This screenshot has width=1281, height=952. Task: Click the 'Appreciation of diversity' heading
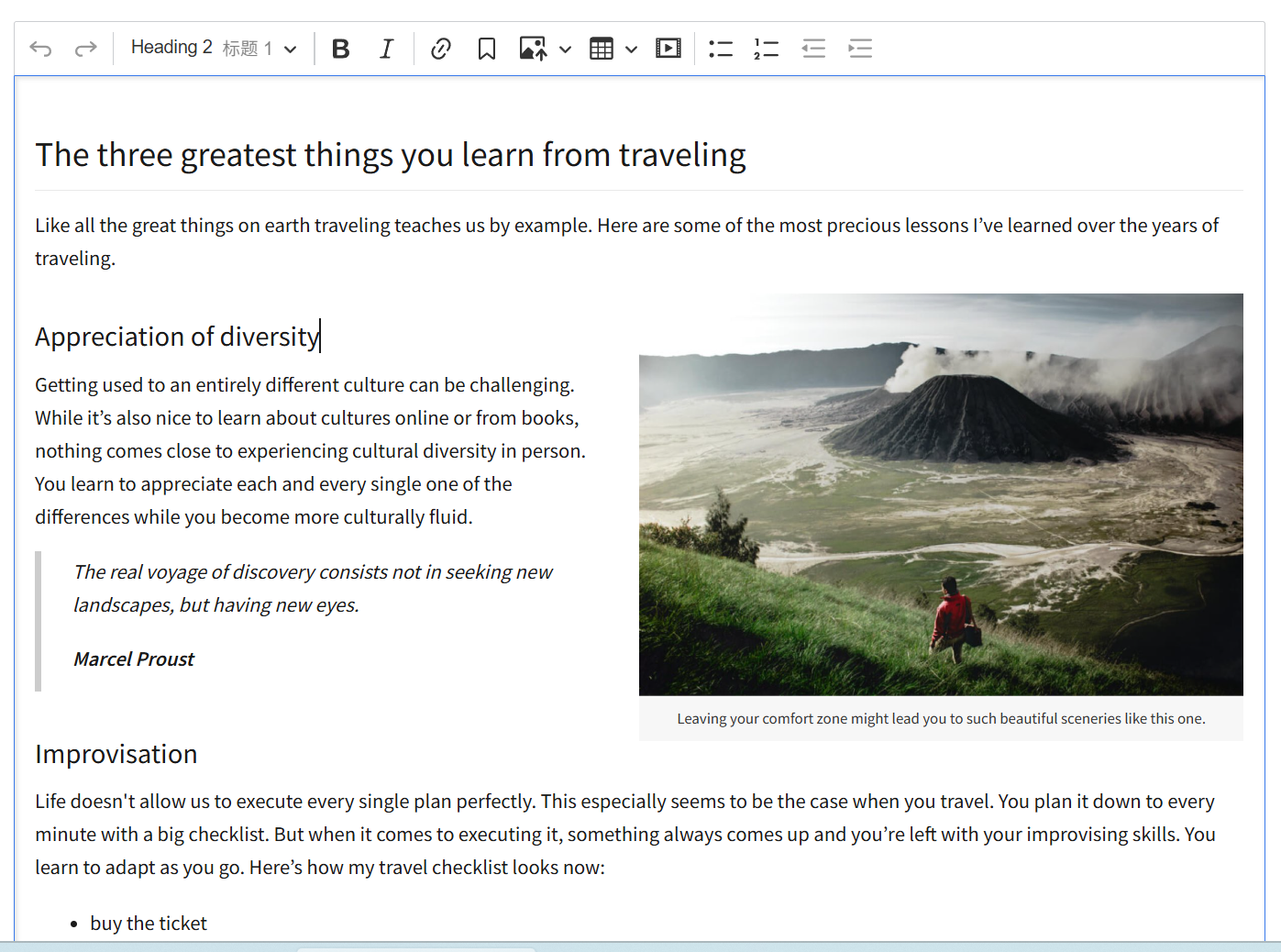[x=178, y=337]
